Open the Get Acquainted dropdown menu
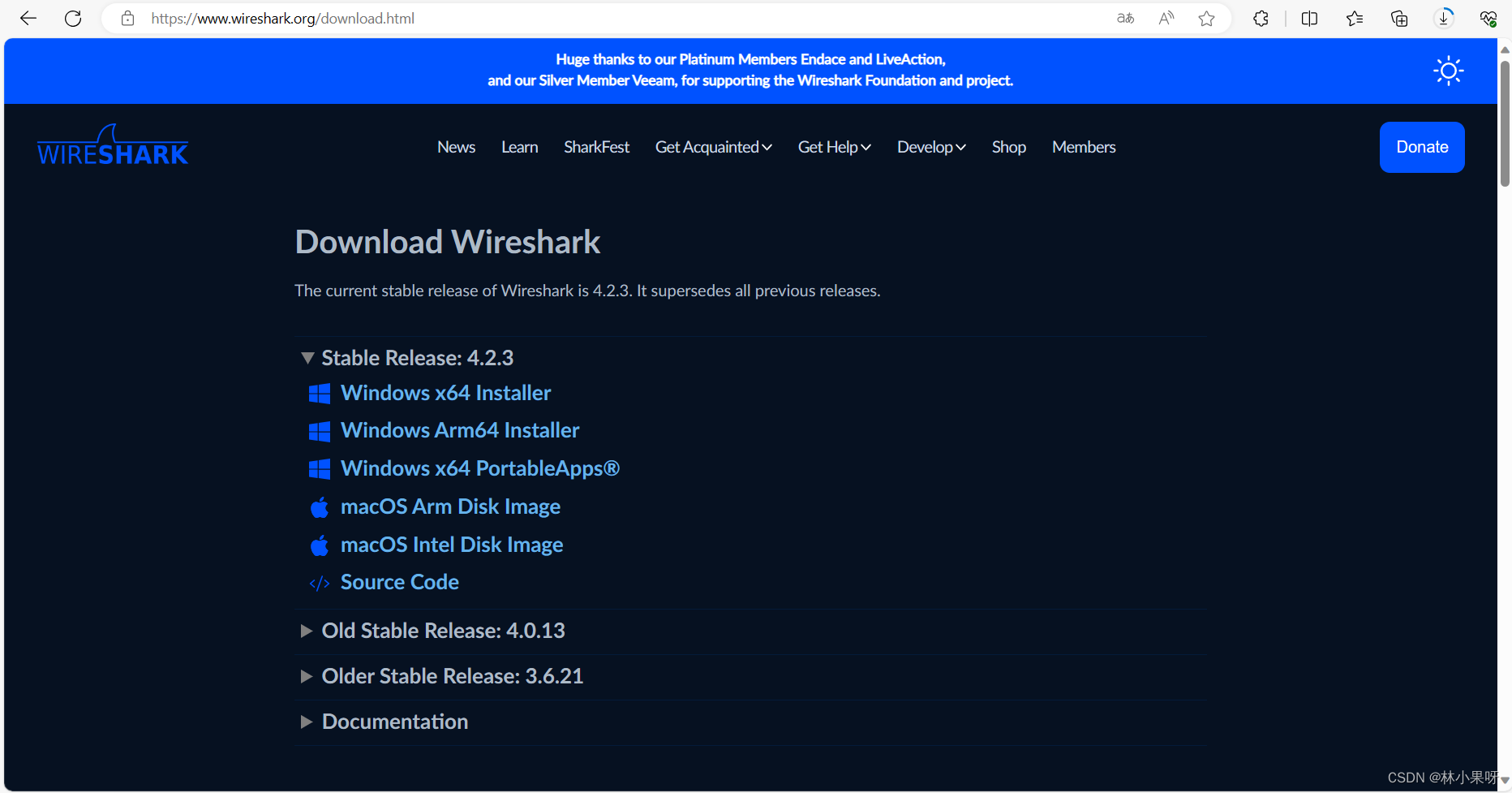The image size is (1512, 793). coord(714,147)
